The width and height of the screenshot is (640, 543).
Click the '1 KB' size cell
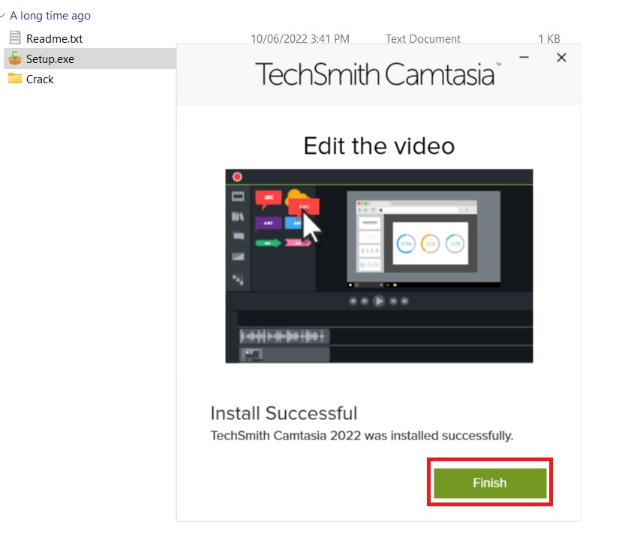pyautogui.click(x=549, y=39)
